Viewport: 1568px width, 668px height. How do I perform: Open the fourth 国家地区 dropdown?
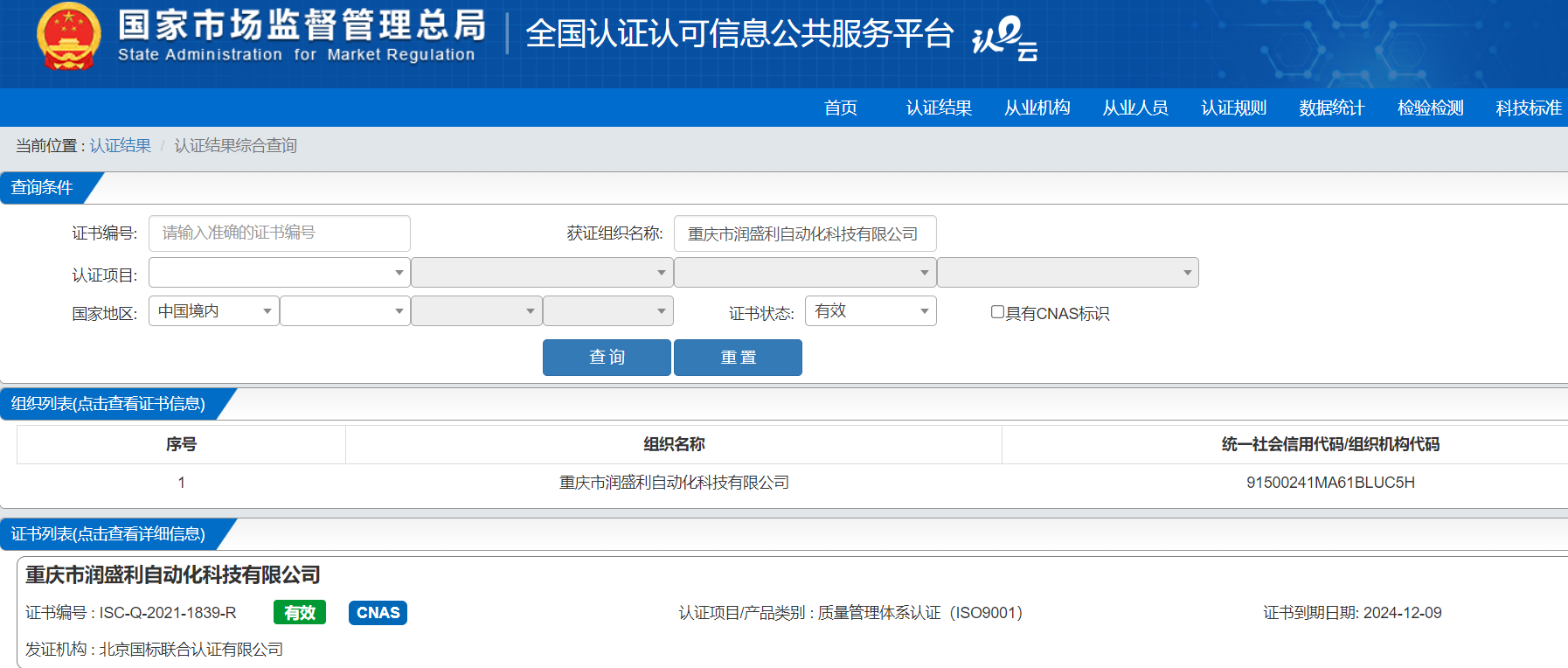(608, 311)
